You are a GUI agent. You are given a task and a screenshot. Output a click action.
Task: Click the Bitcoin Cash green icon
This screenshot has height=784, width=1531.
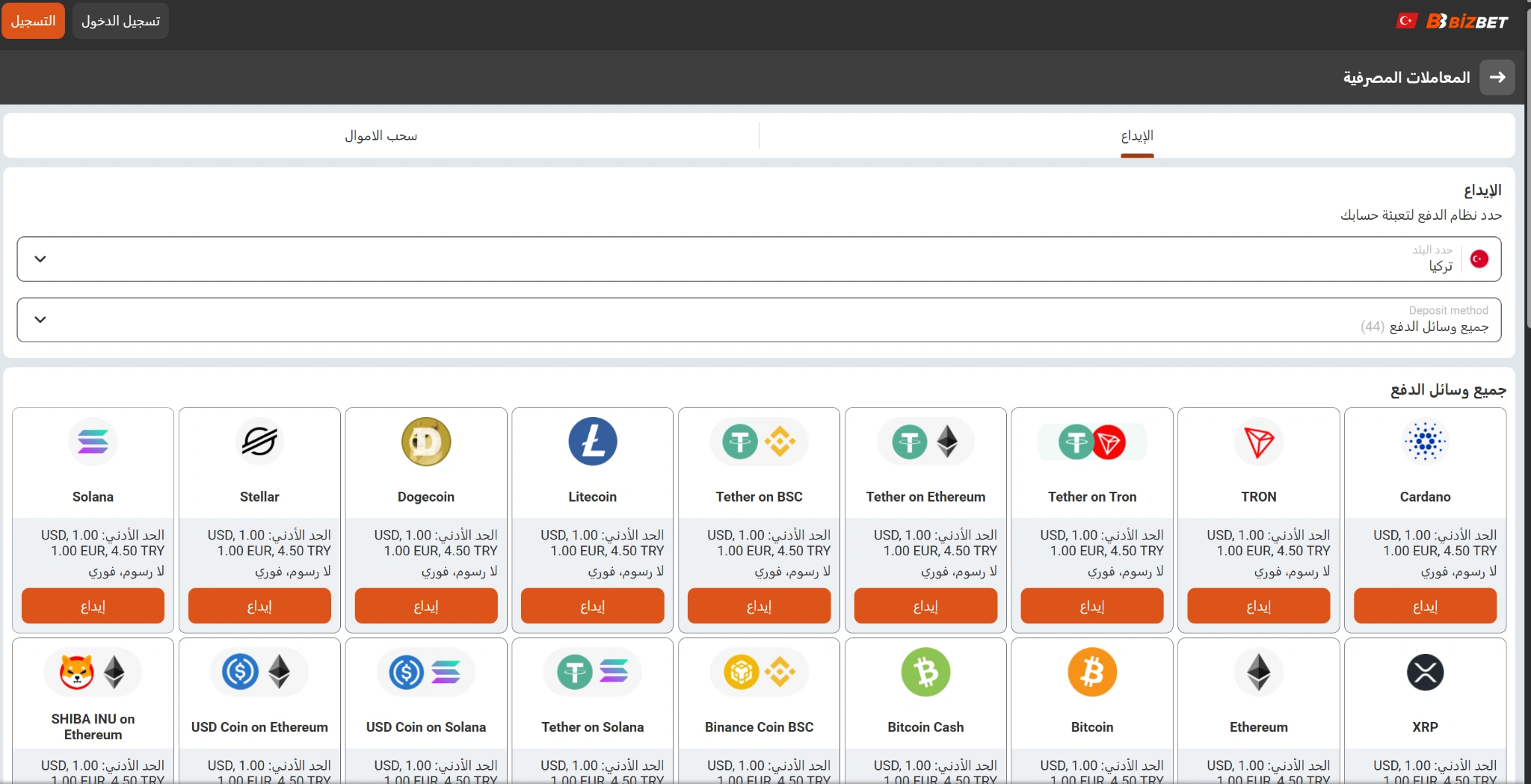pos(925,672)
